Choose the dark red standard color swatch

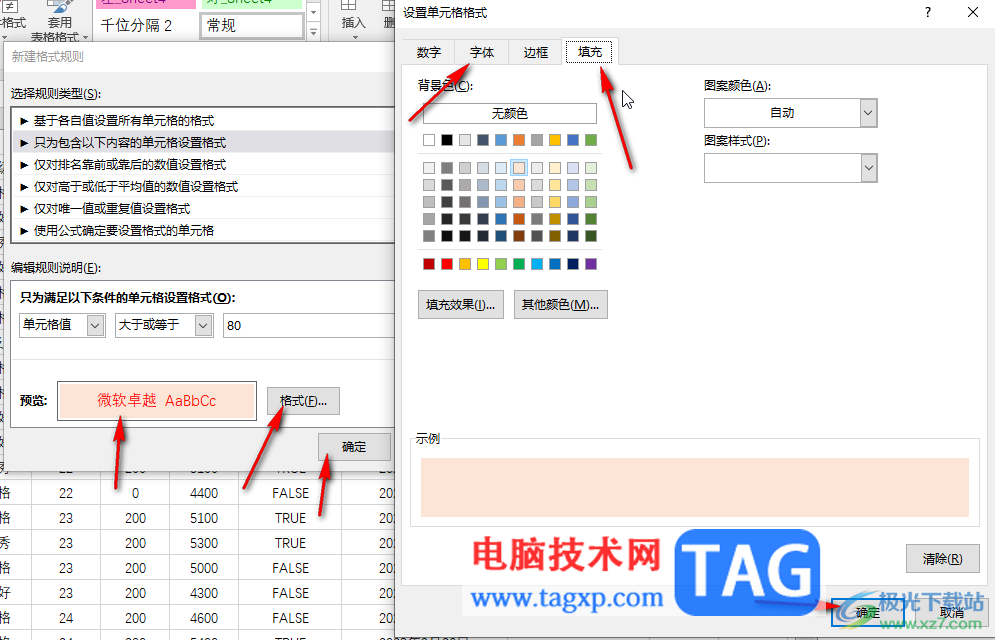pyautogui.click(x=429, y=264)
